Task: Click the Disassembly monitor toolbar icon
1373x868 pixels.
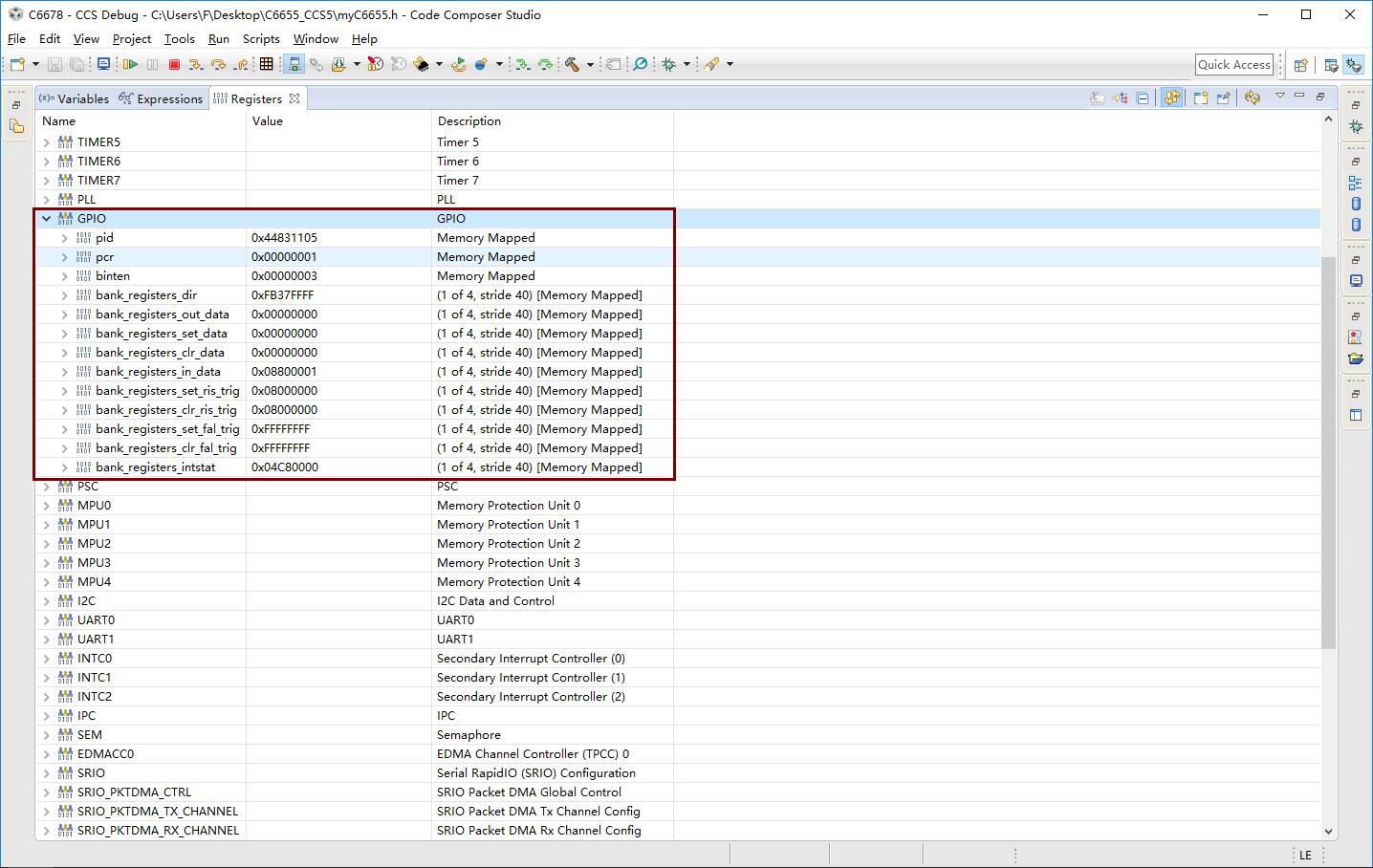Action: click(x=104, y=64)
